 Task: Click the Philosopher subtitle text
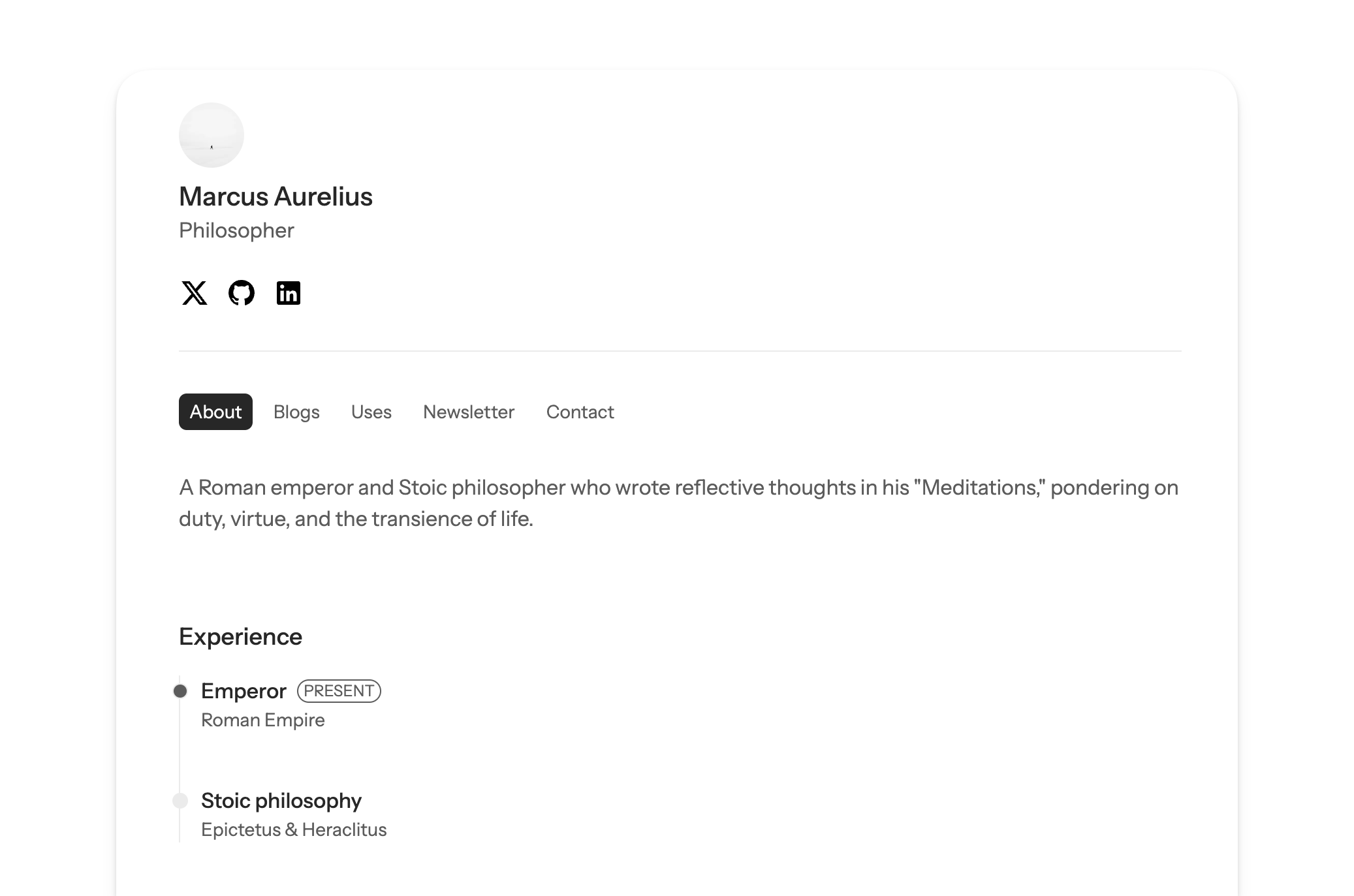236,230
